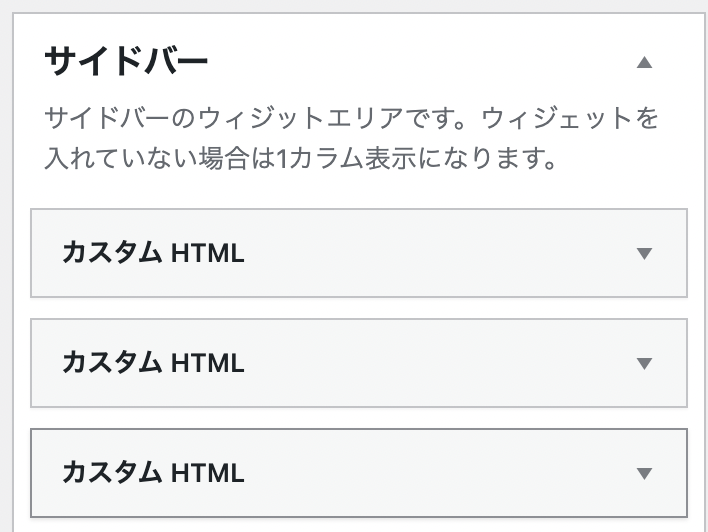Expand the first カスタム HTML widget arrow

pos(644,253)
